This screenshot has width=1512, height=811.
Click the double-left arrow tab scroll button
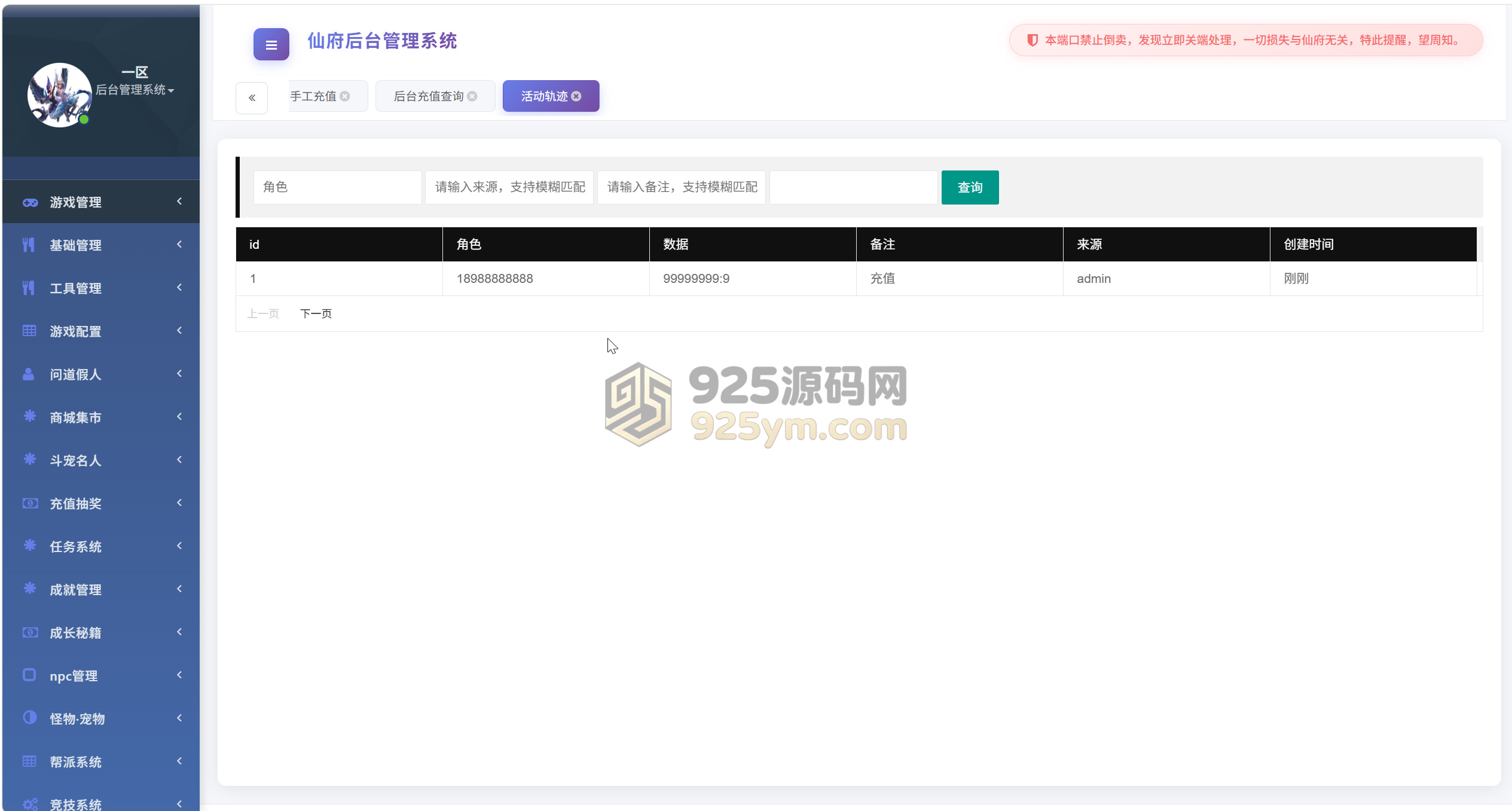252,97
